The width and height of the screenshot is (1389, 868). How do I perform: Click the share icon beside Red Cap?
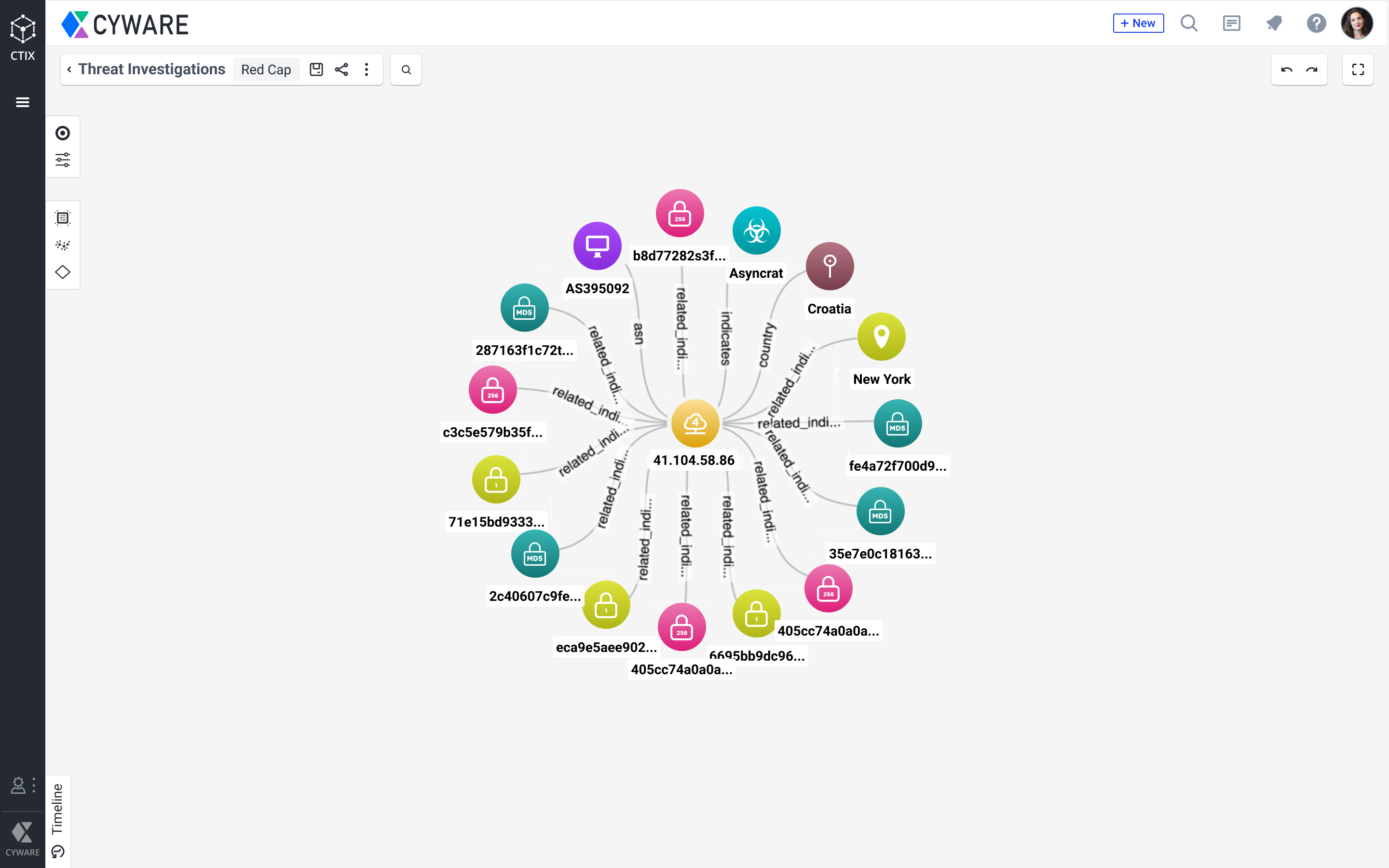point(341,69)
